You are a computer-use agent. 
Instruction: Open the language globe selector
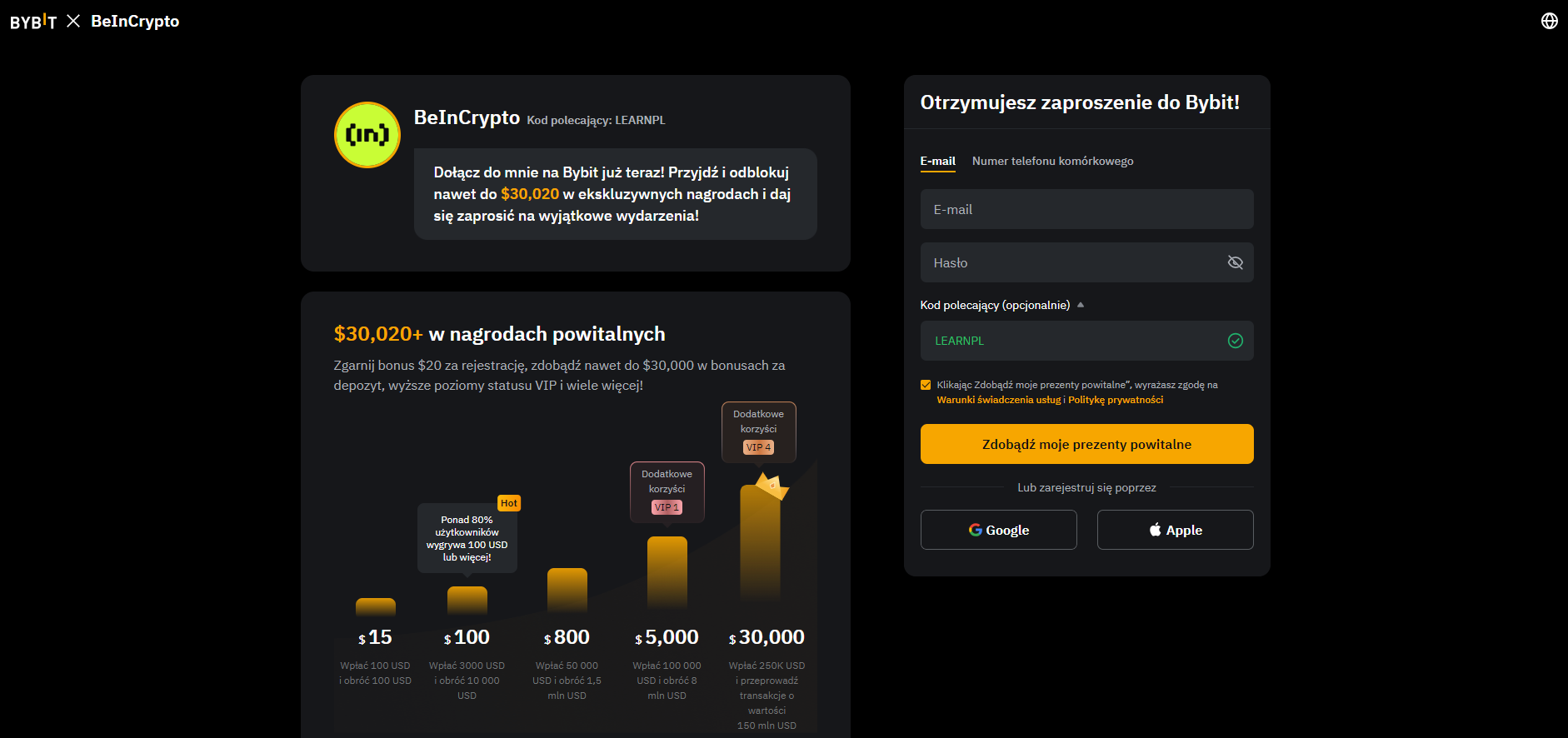coord(1549,21)
